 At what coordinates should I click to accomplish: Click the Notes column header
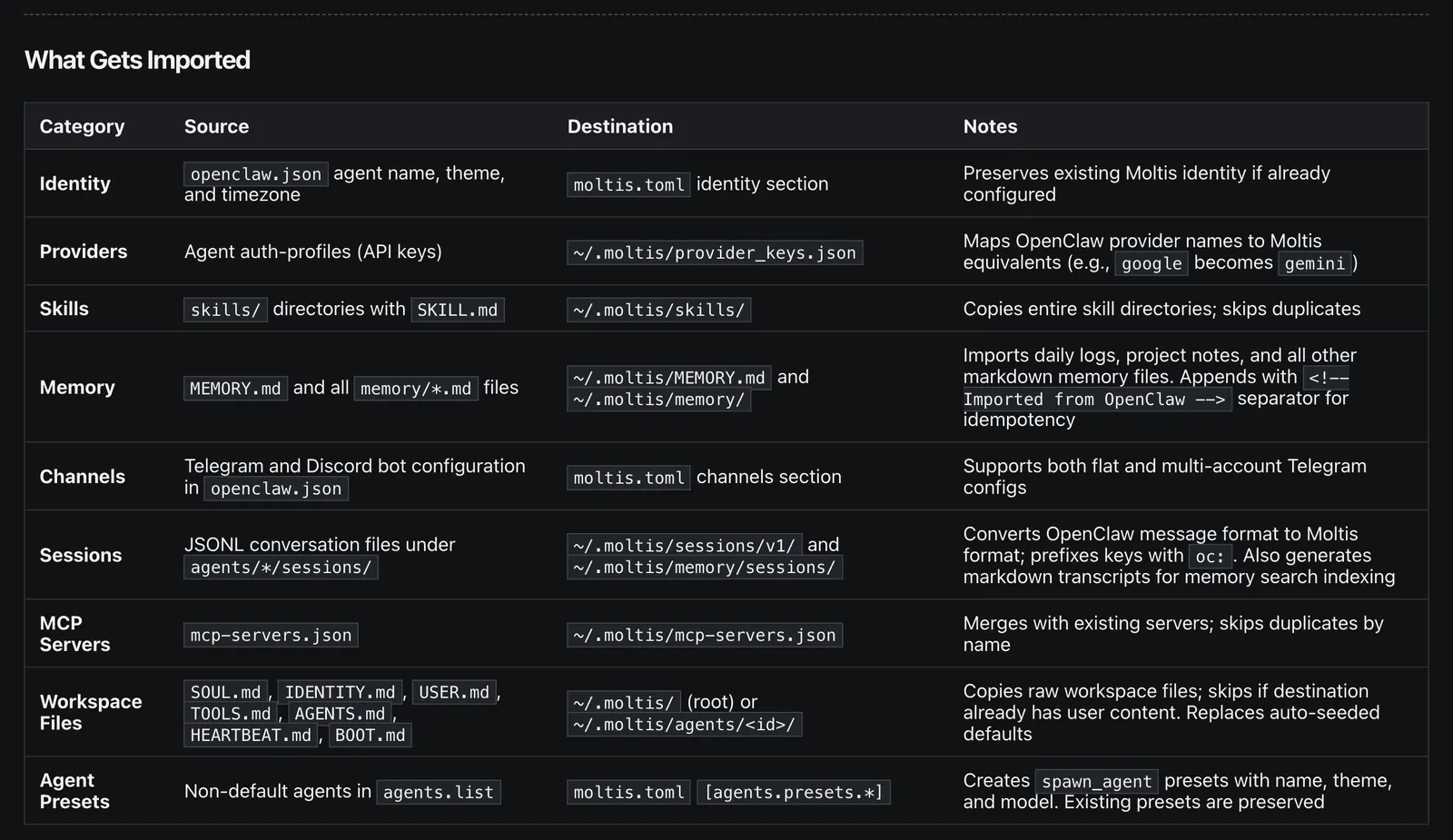(x=990, y=126)
